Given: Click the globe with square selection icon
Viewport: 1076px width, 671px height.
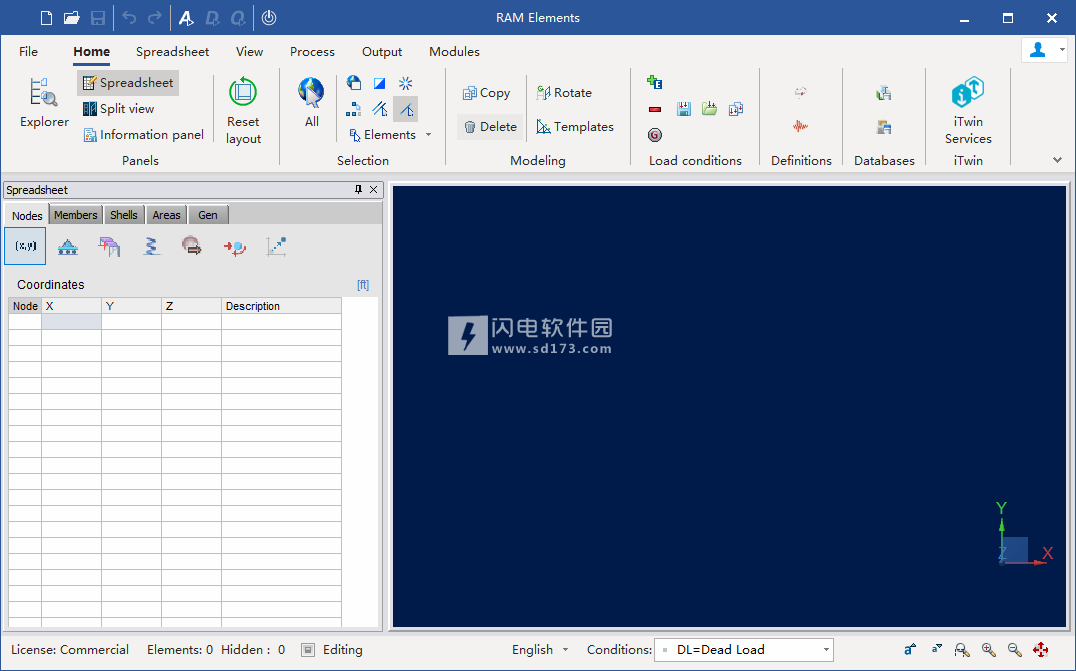Looking at the screenshot, I should point(353,83).
